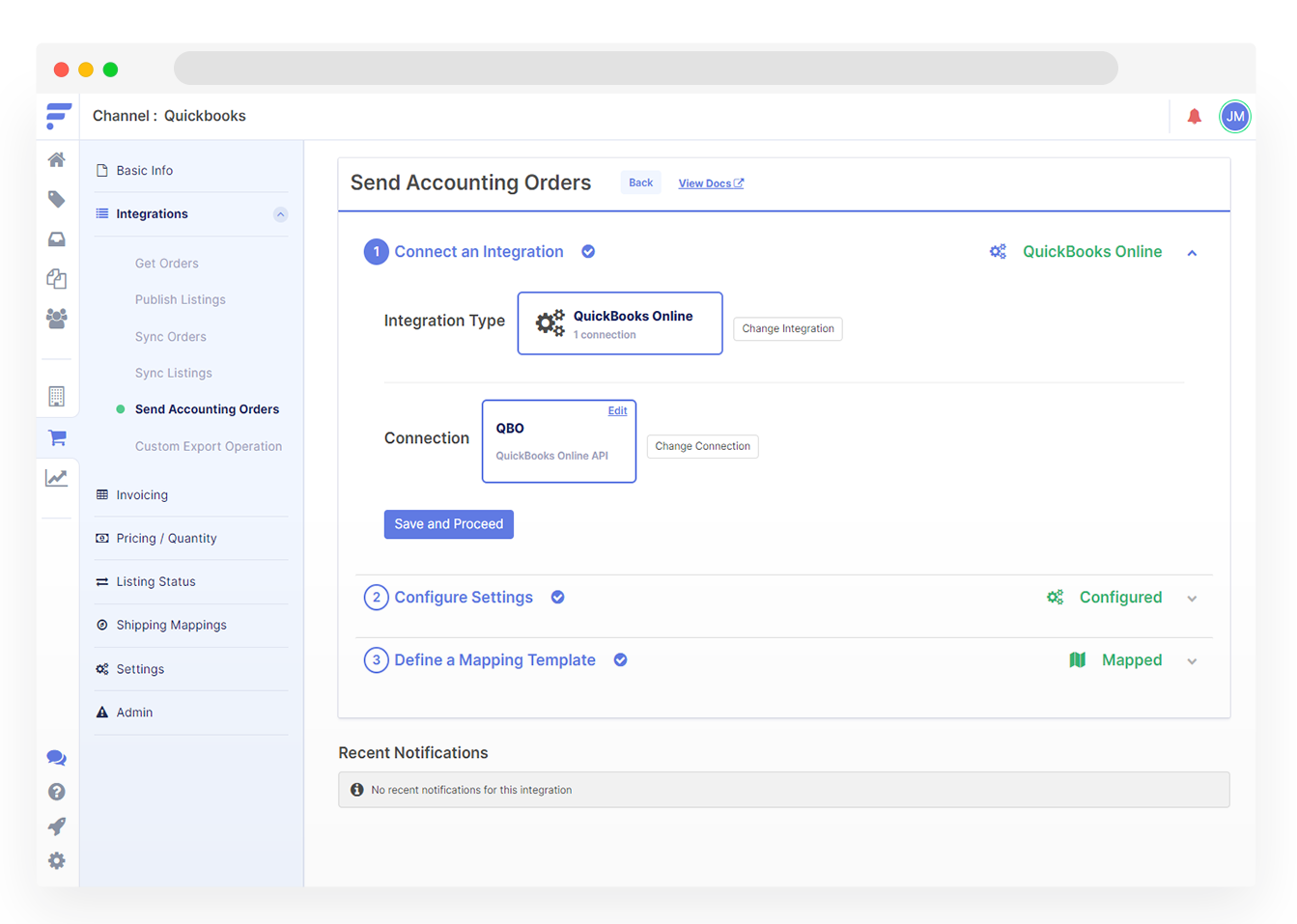Viewport: 1297px width, 924px height.
Task: Open the tag icon in sidebar
Action: (x=57, y=199)
